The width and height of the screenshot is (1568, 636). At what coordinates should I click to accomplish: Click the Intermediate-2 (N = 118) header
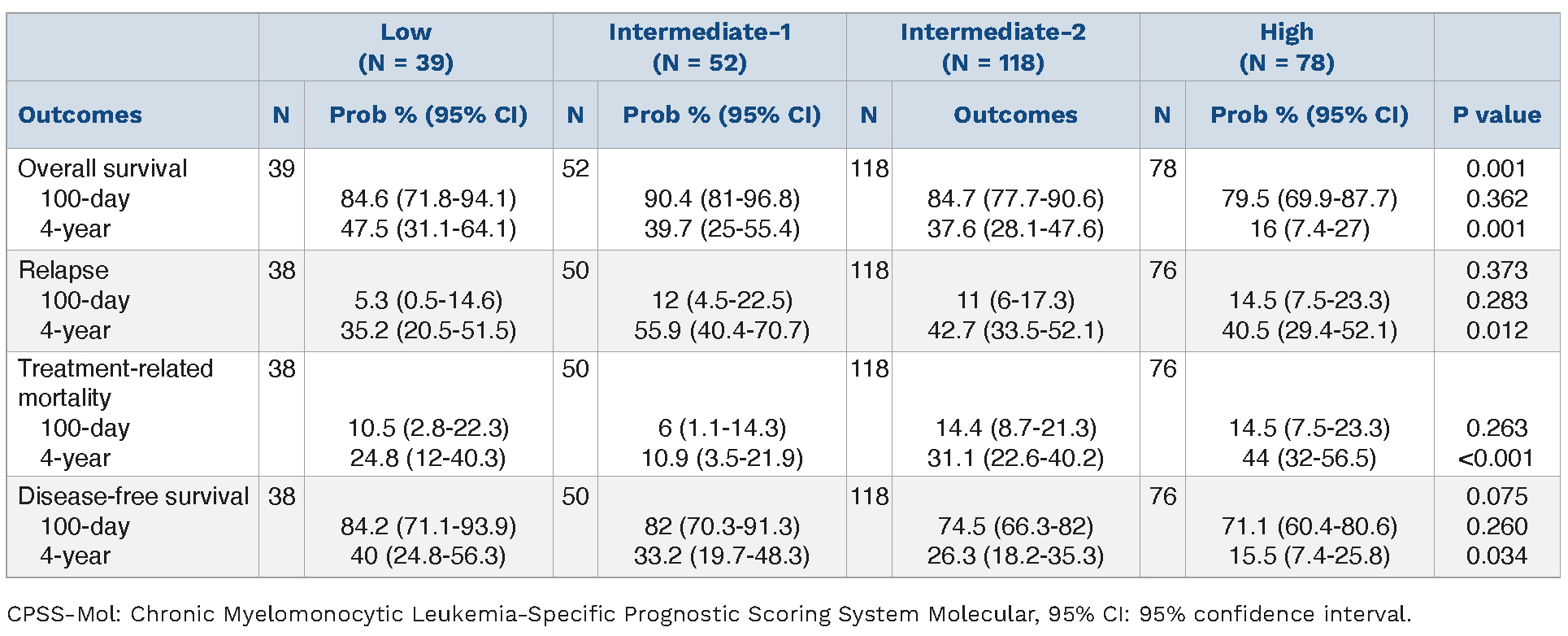992,47
